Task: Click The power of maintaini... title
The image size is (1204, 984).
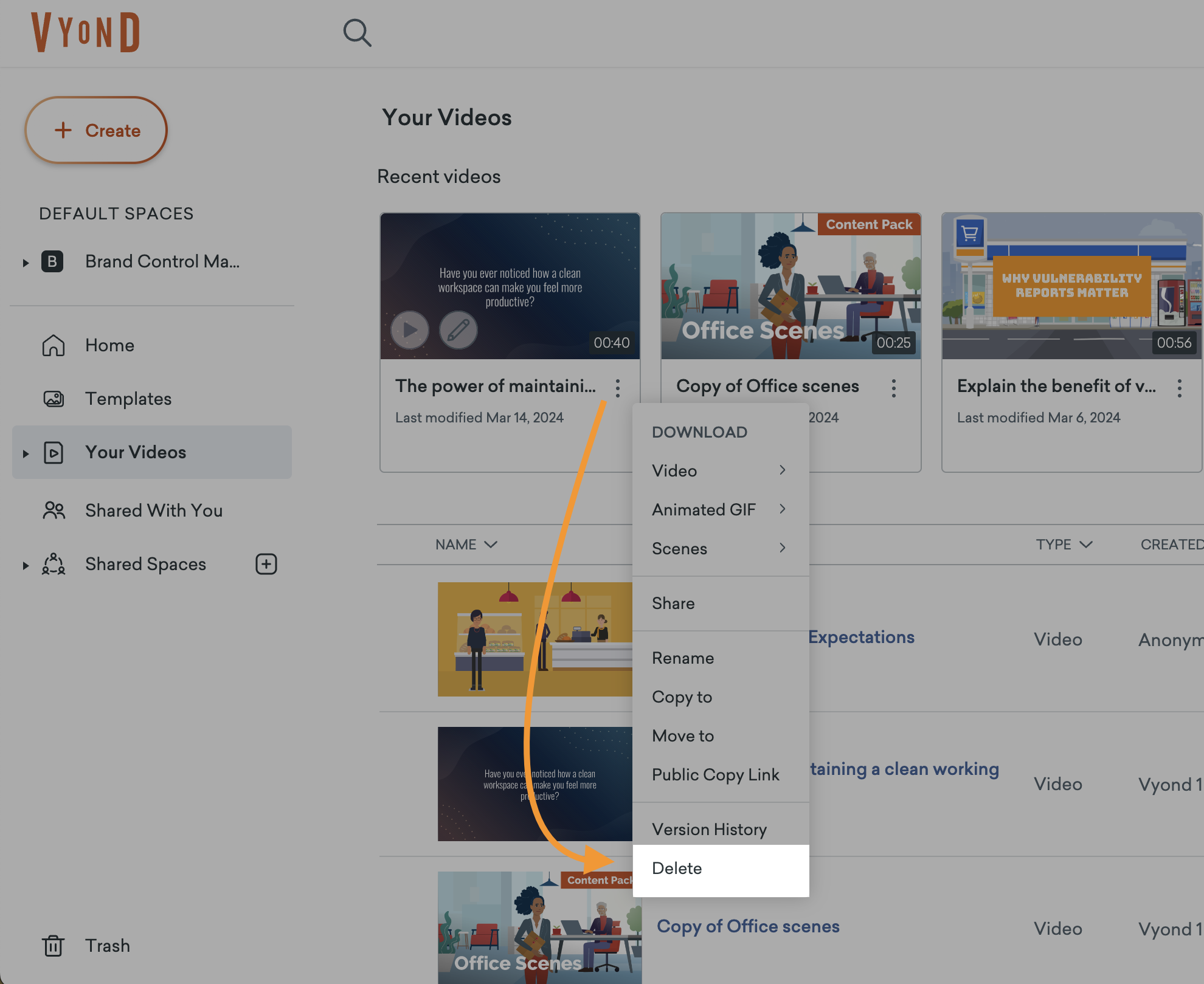Action: tap(496, 386)
